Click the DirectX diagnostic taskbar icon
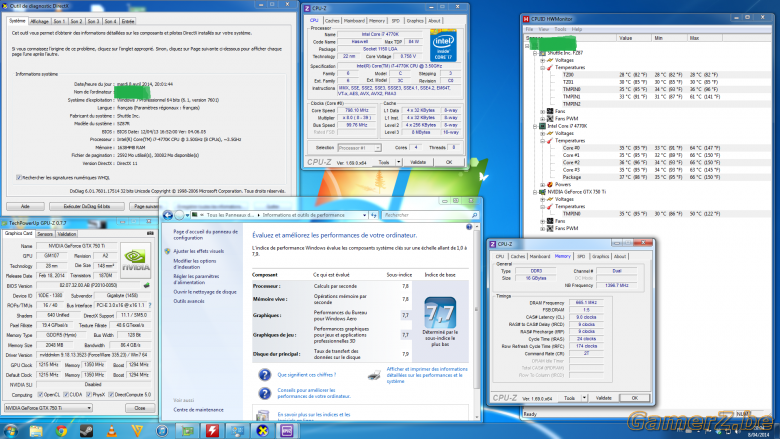The width and height of the screenshot is (780, 439). click(x=262, y=431)
